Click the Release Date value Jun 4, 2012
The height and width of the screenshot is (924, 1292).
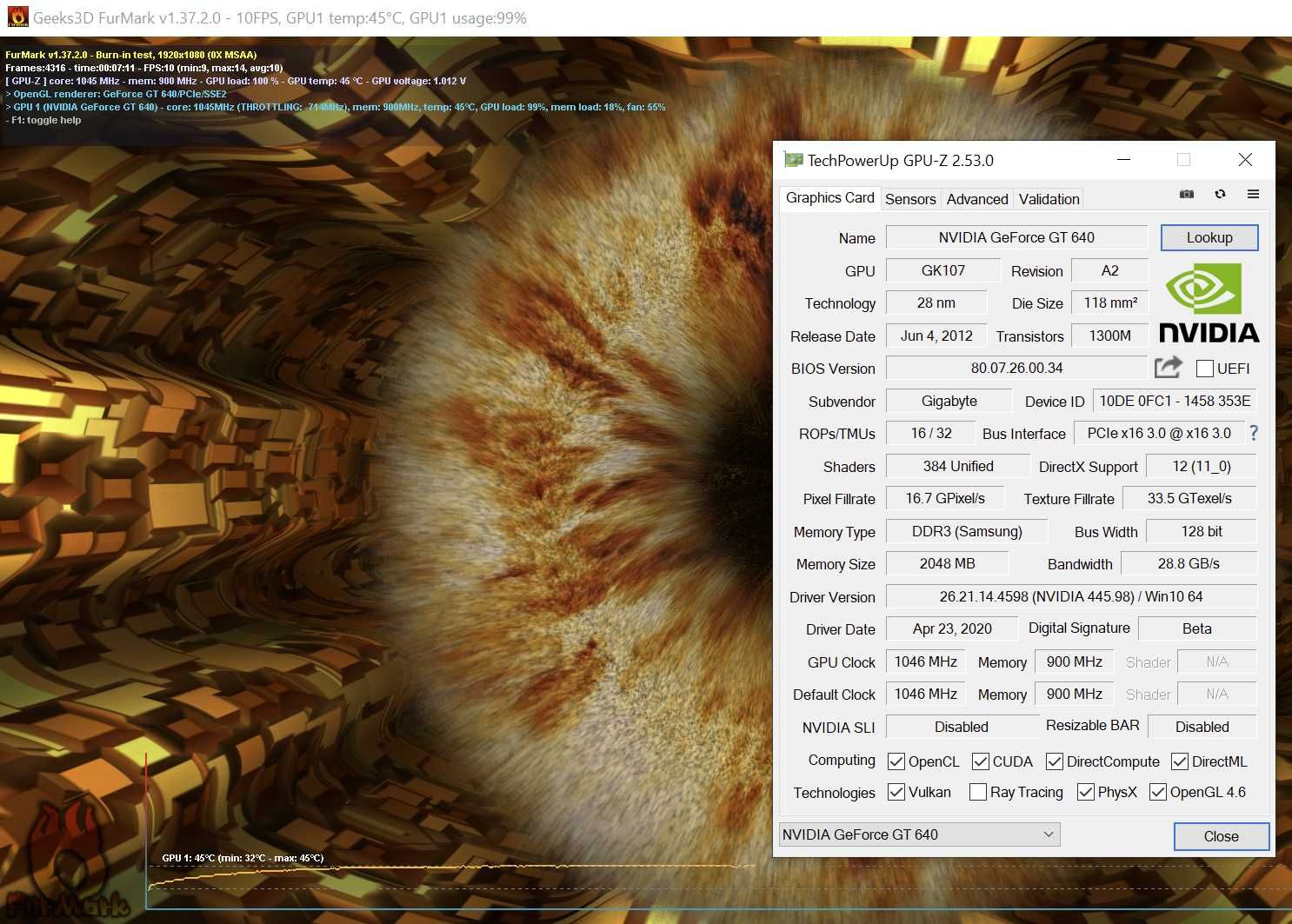936,336
